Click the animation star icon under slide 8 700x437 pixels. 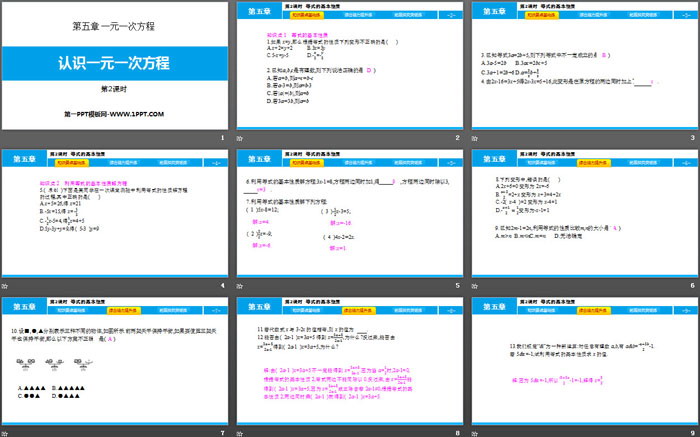click(243, 431)
